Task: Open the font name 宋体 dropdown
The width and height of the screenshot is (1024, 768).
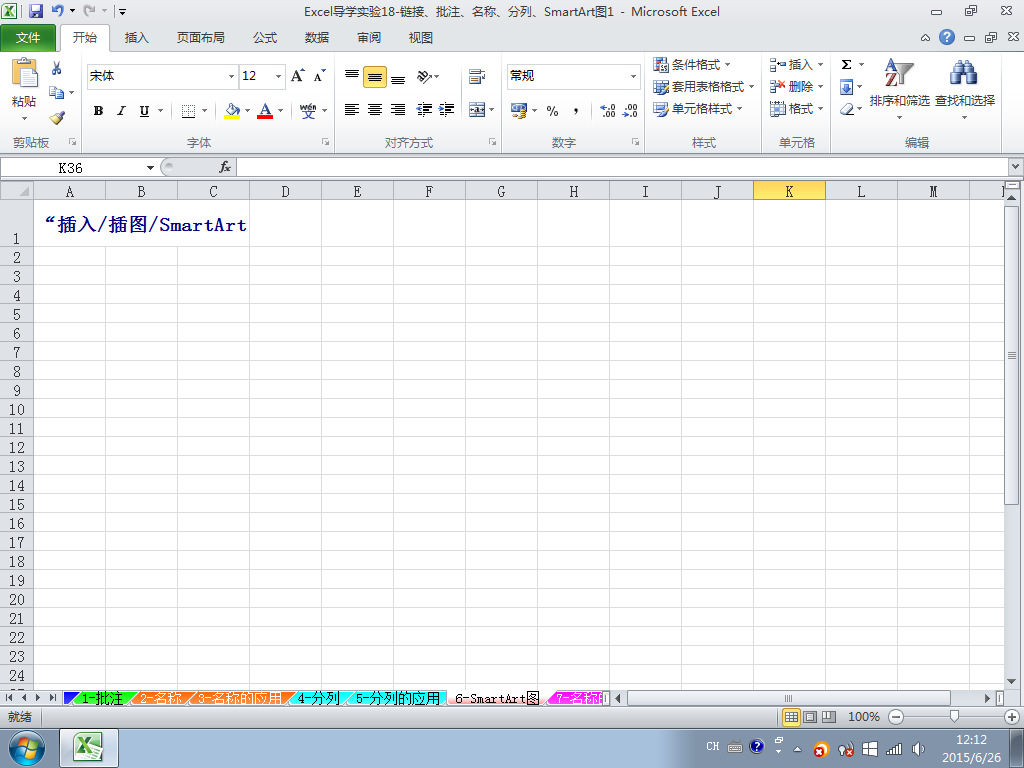Action: pyautogui.click(x=231, y=76)
